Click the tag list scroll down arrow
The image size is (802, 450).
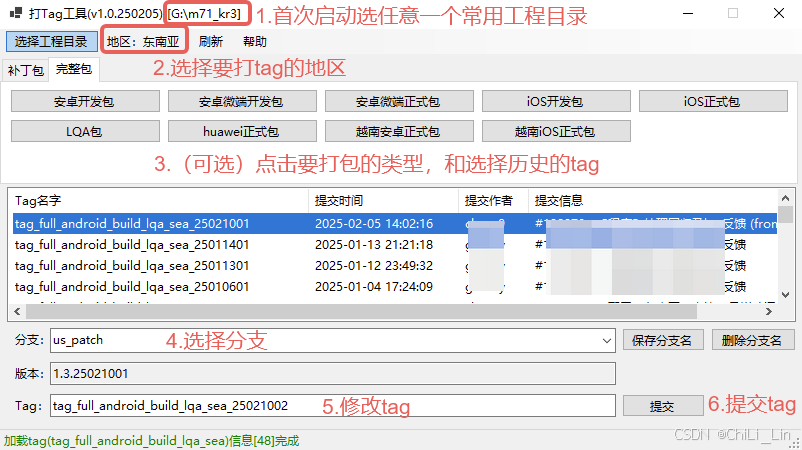pyautogui.click(x=786, y=295)
